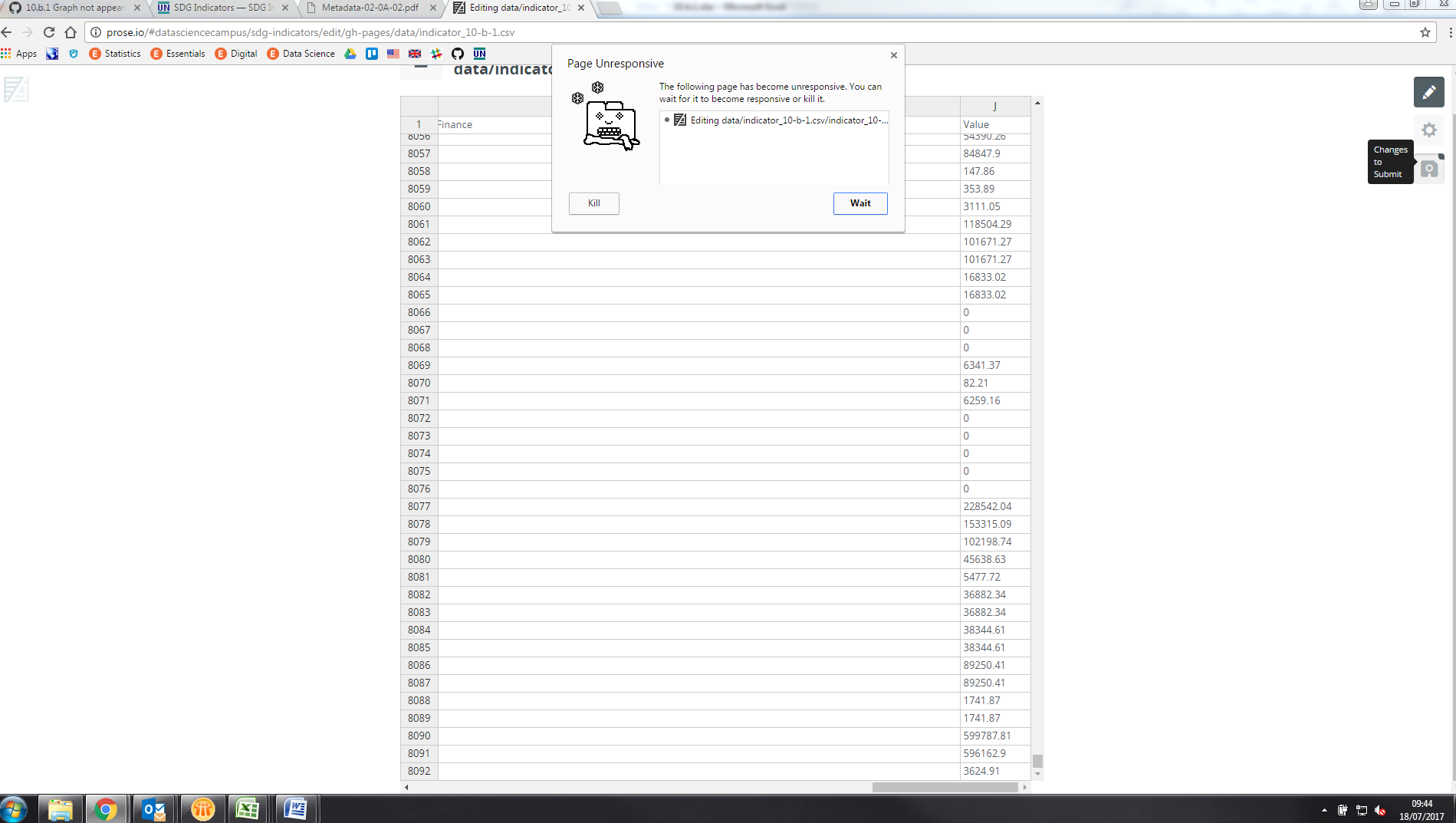Launch Word from the taskbar
The image size is (1456, 823).
click(x=296, y=808)
